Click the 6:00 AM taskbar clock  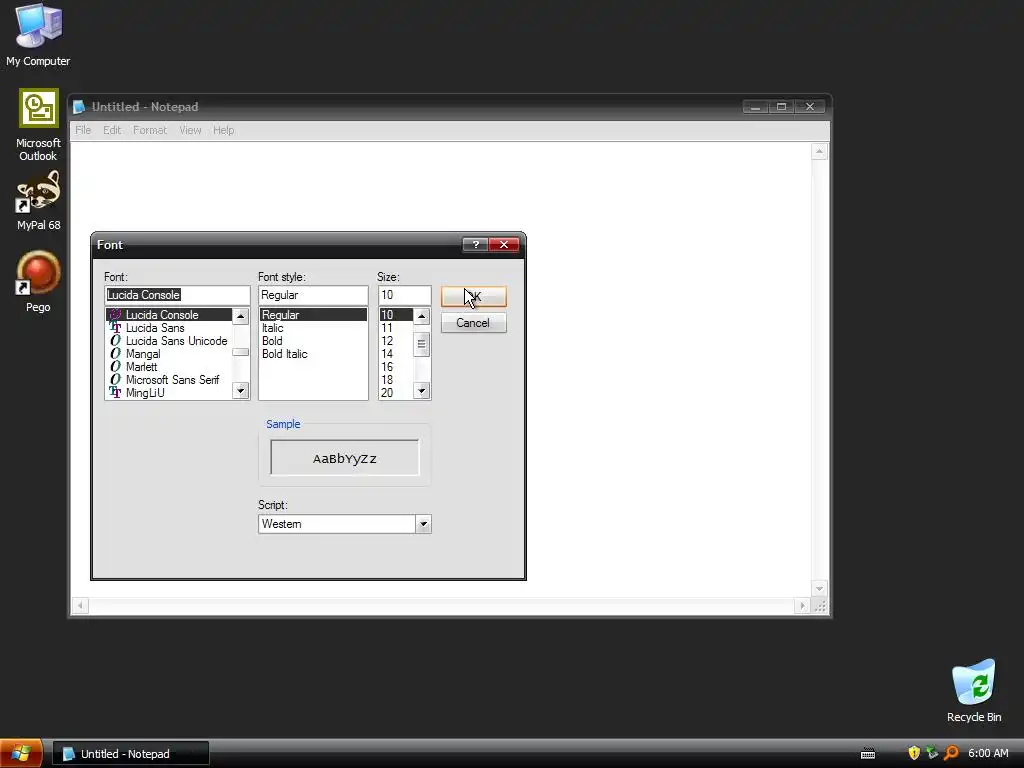pyautogui.click(x=988, y=754)
